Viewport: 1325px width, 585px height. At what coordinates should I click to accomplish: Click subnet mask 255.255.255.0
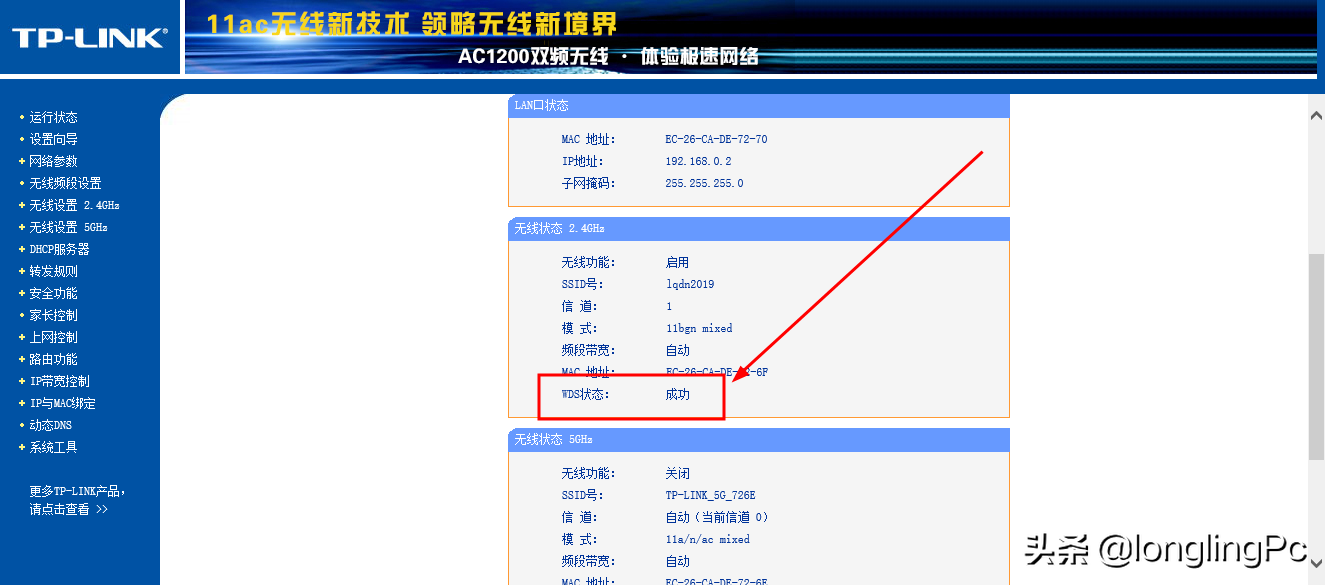tap(704, 183)
